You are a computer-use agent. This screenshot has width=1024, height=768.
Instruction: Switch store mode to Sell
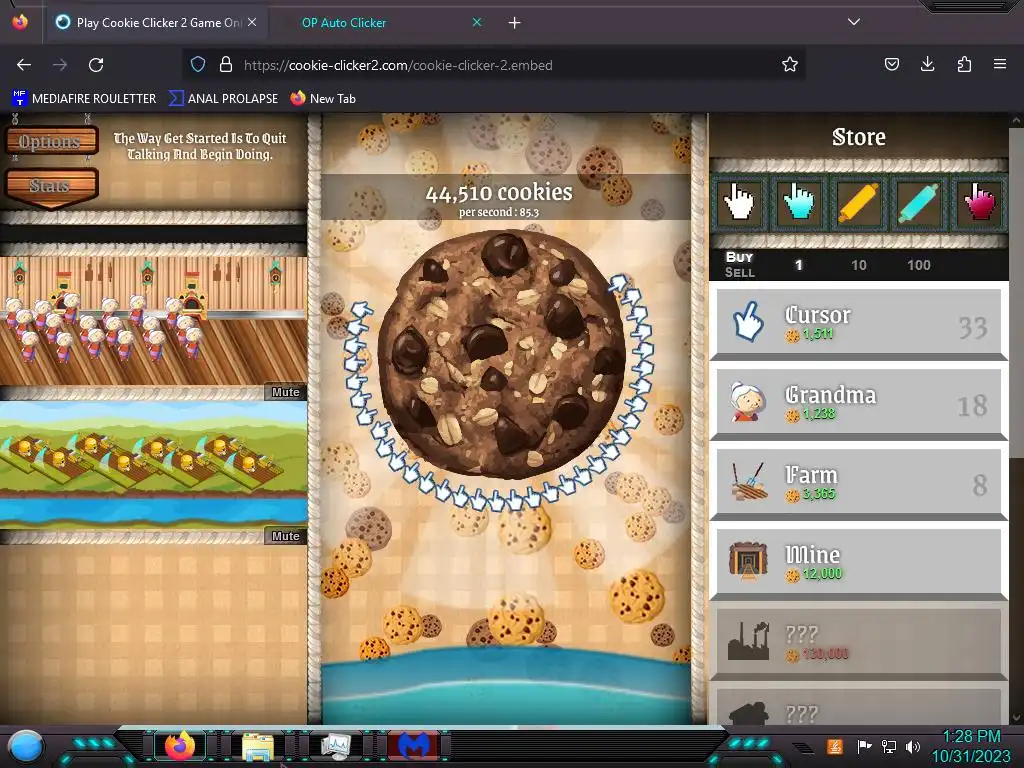coord(739,272)
